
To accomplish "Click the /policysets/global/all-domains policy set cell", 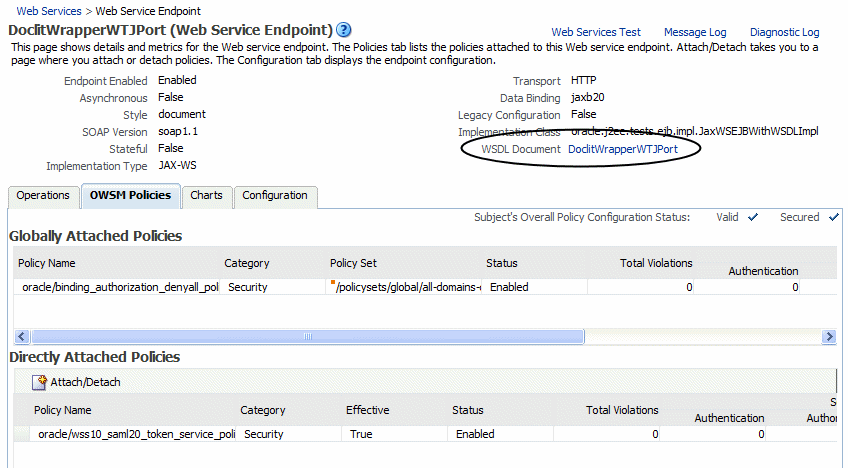I will click(404, 287).
